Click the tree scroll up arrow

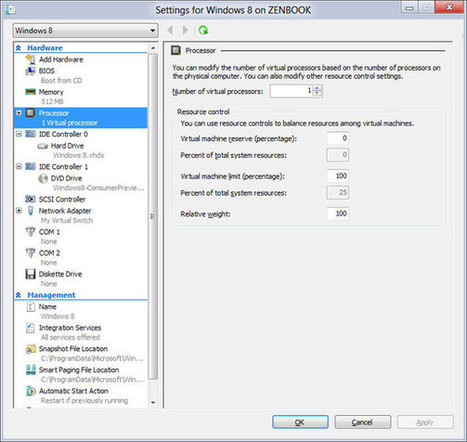pos(153,48)
